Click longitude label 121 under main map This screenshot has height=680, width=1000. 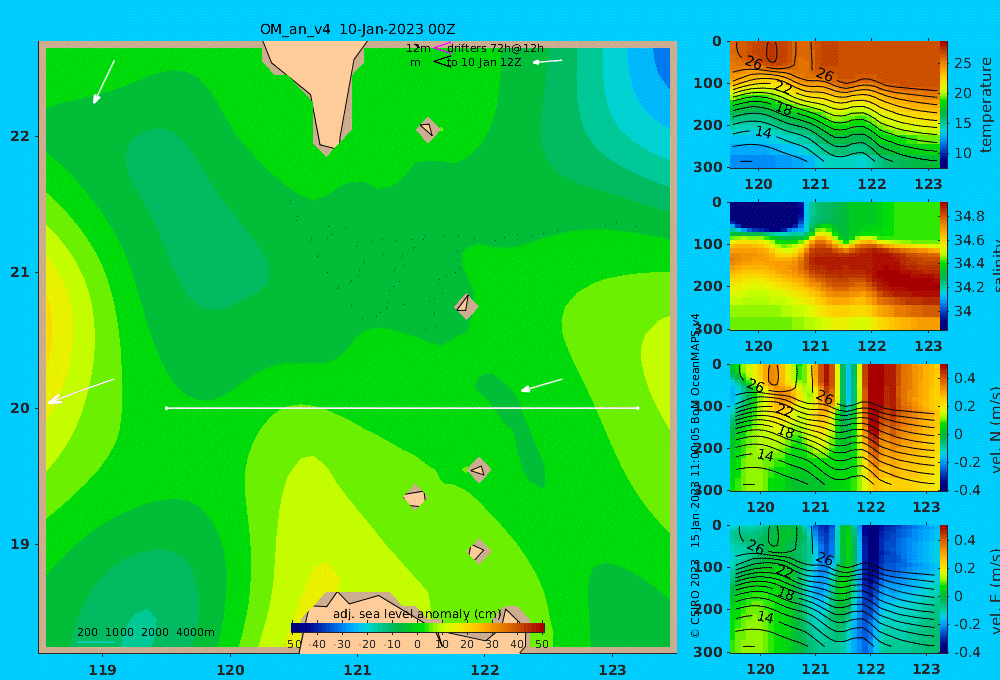357,670
